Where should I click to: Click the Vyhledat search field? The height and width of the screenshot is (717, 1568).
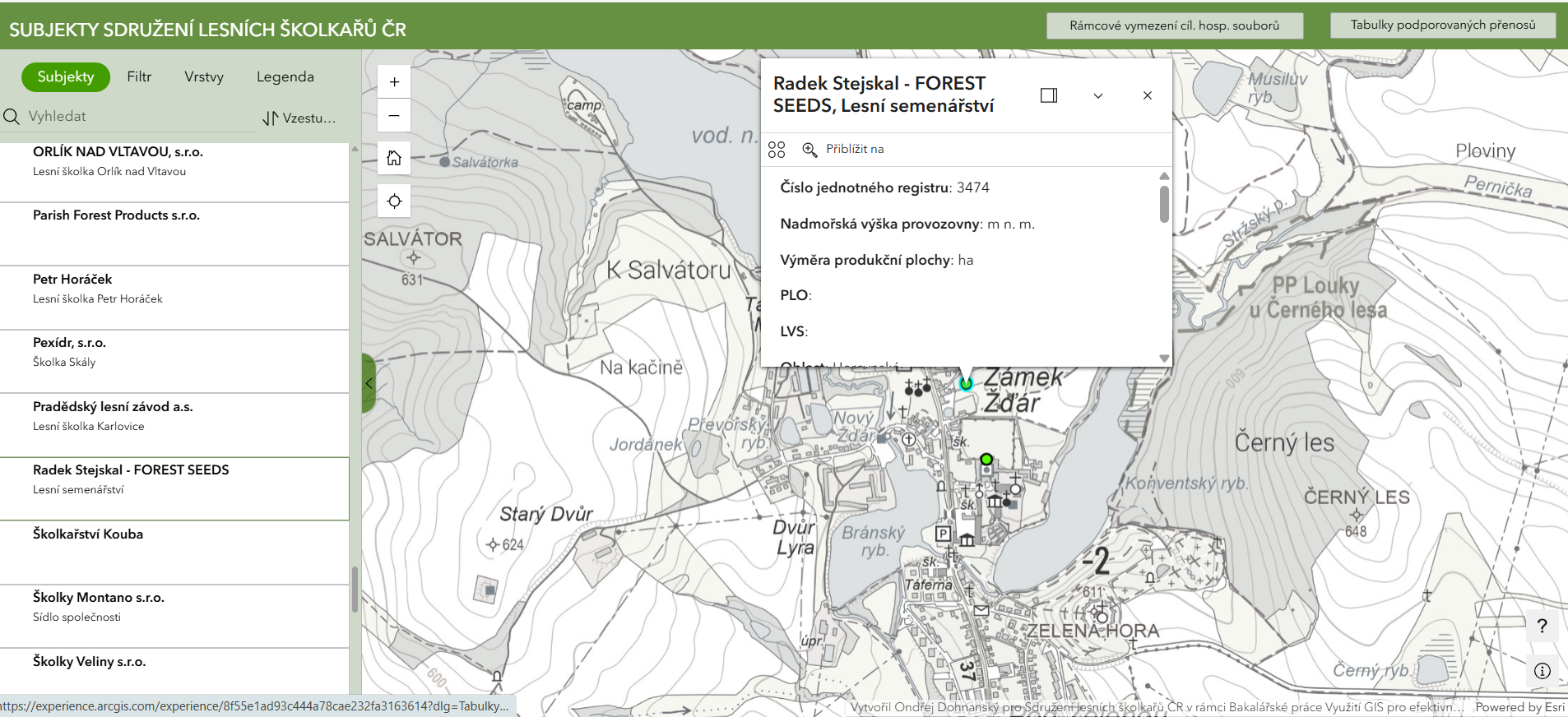(132, 116)
